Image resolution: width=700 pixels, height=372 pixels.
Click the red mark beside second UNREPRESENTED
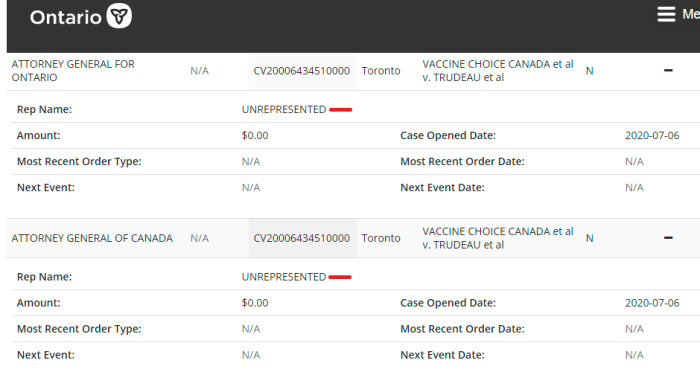(x=340, y=277)
